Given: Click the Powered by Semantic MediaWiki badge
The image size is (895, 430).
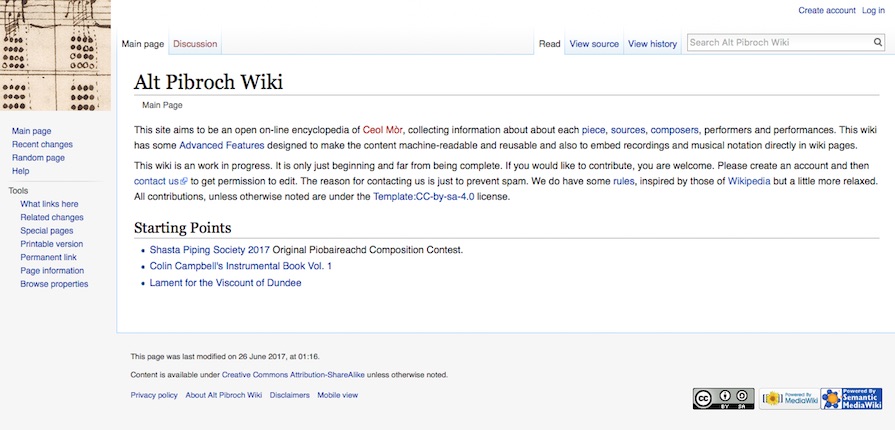Looking at the screenshot, I should pos(852,399).
